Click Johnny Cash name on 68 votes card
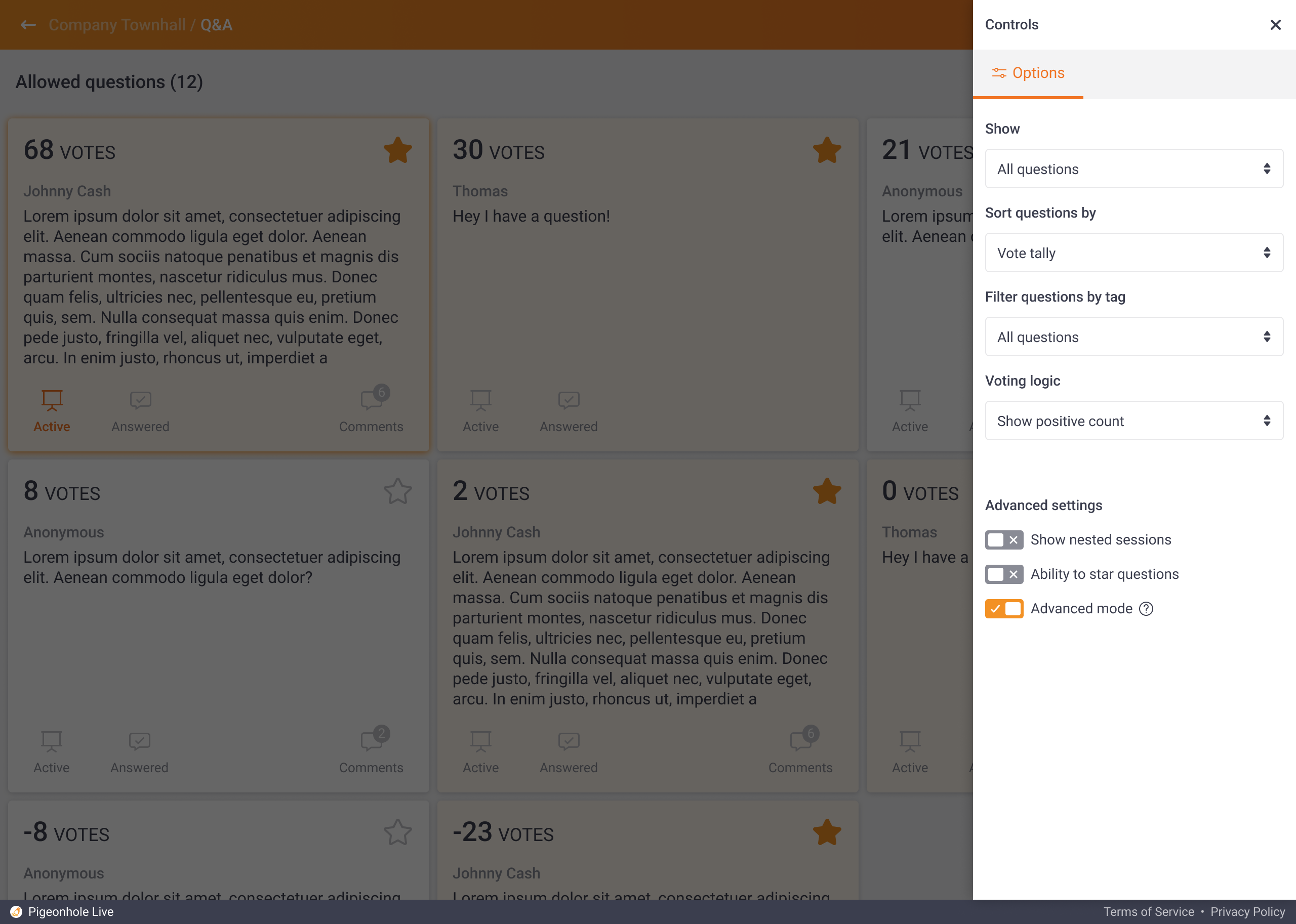1296x924 pixels. pos(67,191)
